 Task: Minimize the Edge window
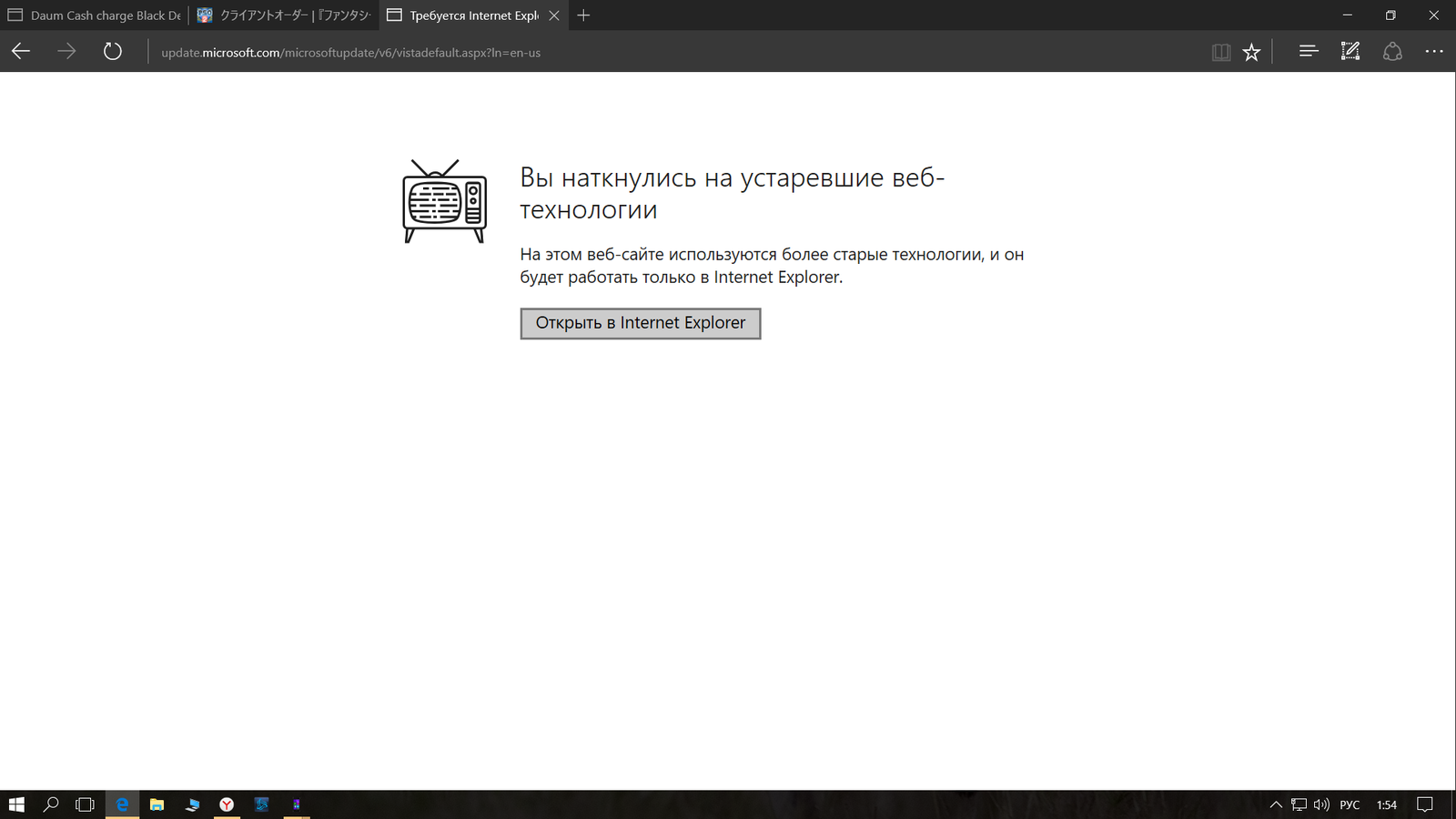[1348, 15]
